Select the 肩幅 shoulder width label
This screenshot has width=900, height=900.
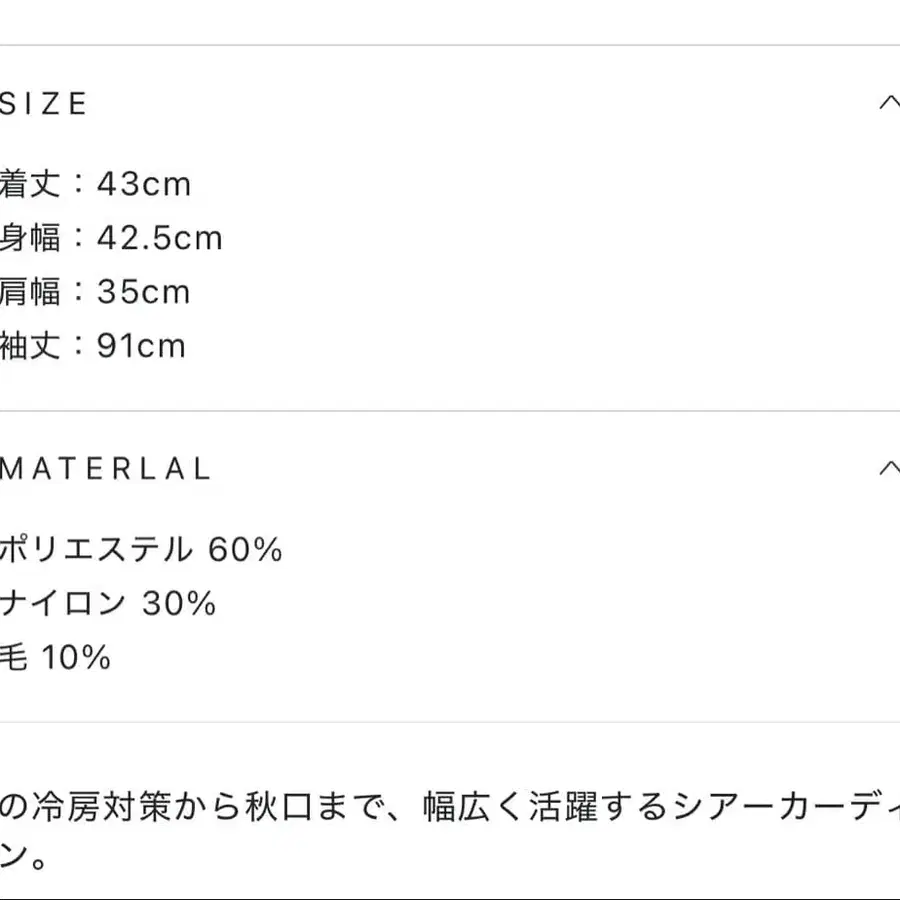click(30, 292)
